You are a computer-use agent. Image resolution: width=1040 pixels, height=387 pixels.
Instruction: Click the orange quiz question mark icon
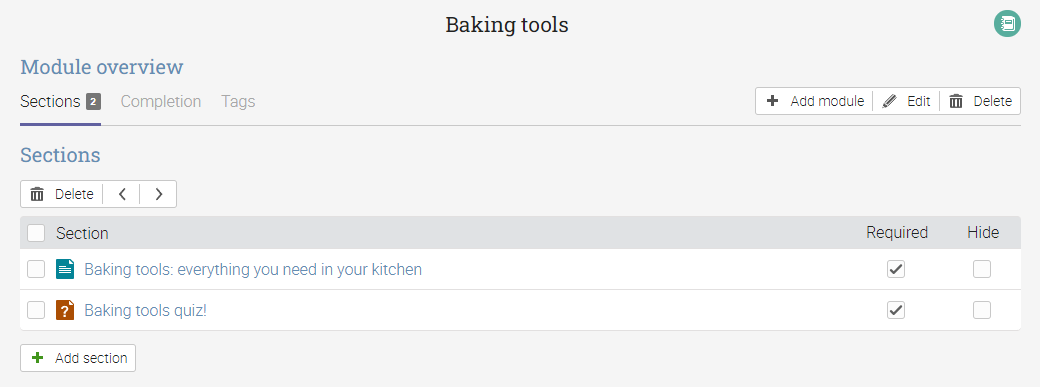tap(65, 310)
